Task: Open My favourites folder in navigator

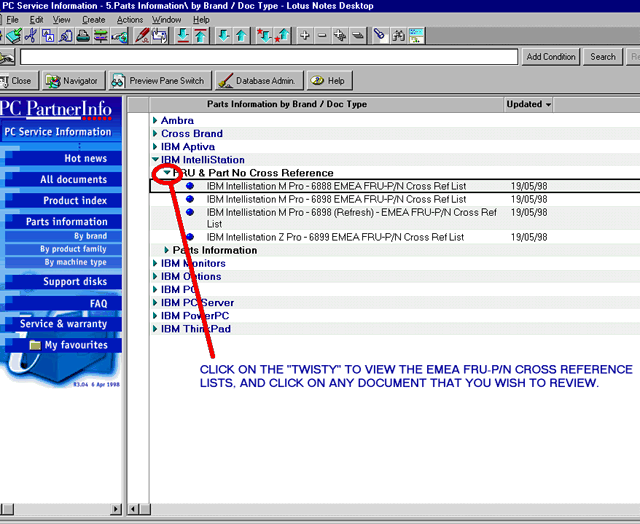Action: (68, 345)
